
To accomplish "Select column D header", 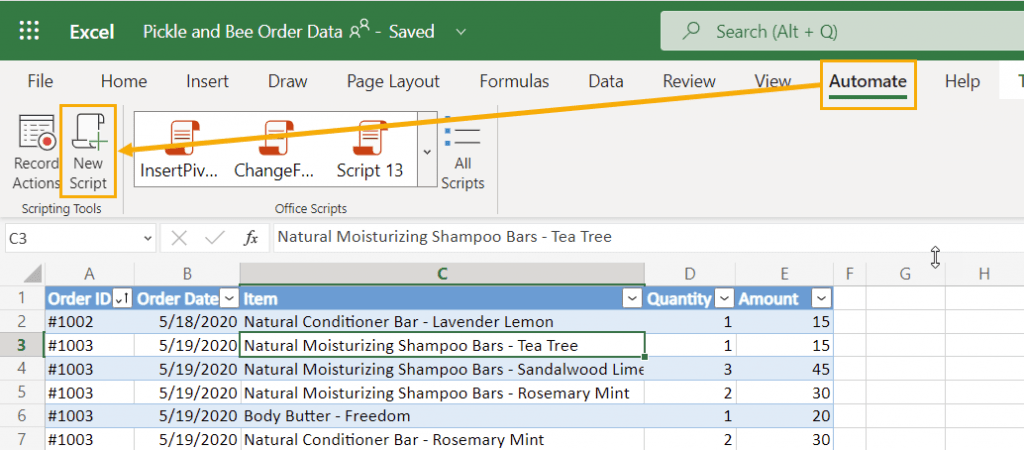I will point(690,274).
